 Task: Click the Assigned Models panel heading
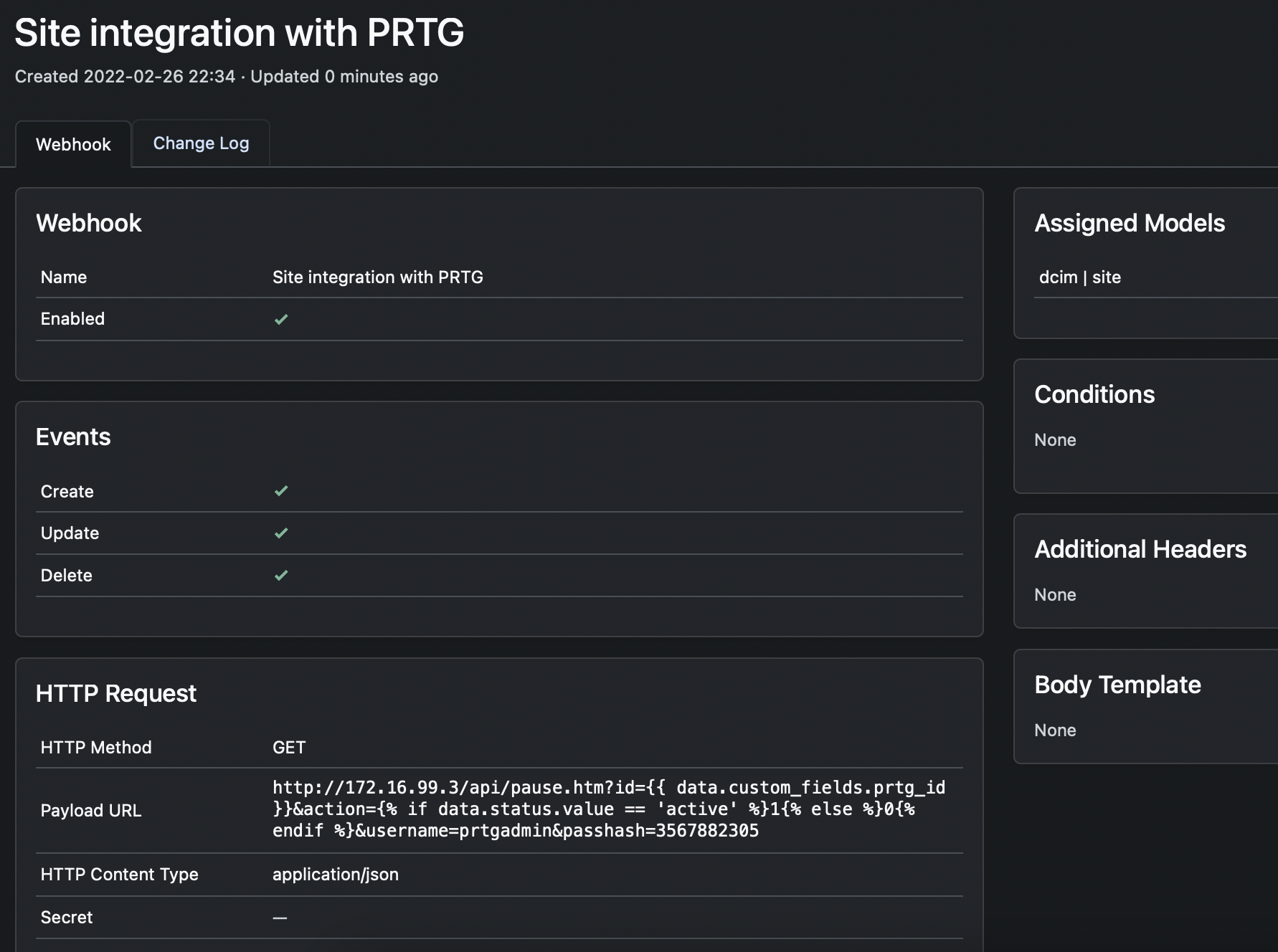click(1130, 223)
